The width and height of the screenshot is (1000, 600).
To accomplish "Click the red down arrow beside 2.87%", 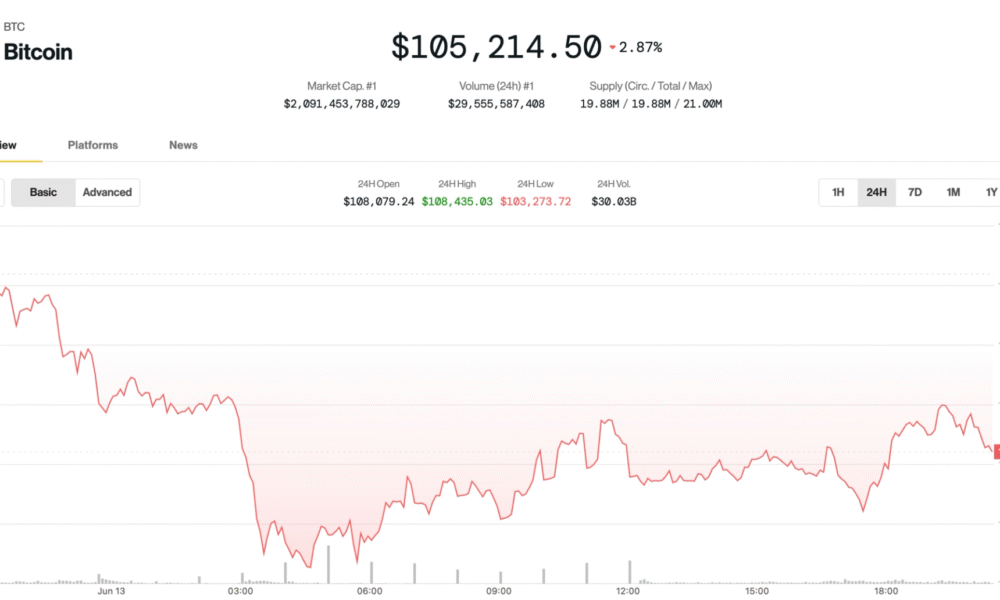I will [x=612, y=47].
